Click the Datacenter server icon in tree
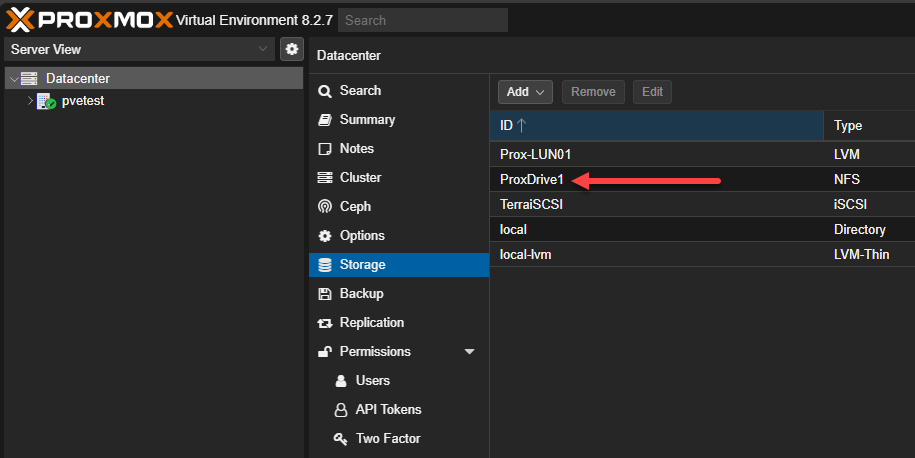915x458 pixels. (29, 78)
